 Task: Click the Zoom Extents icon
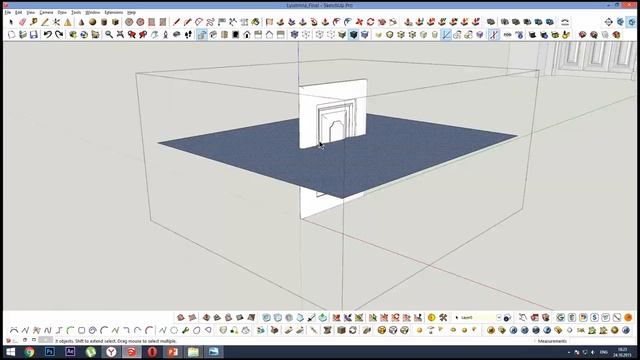(x=120, y=35)
